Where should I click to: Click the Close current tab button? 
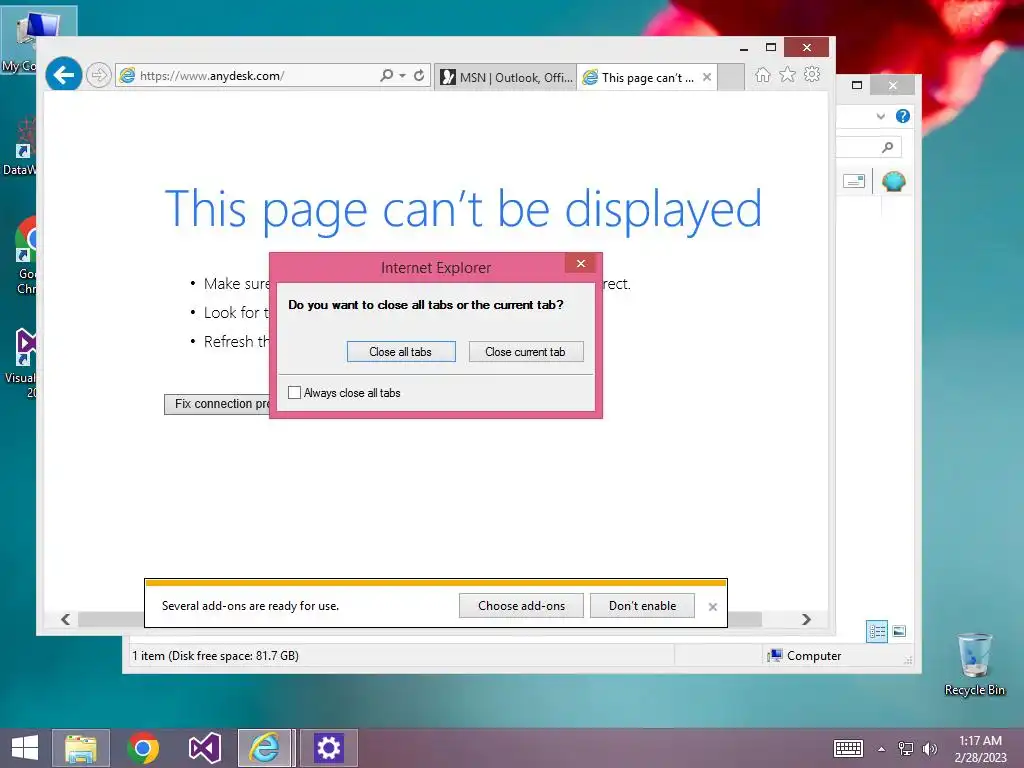tap(526, 351)
